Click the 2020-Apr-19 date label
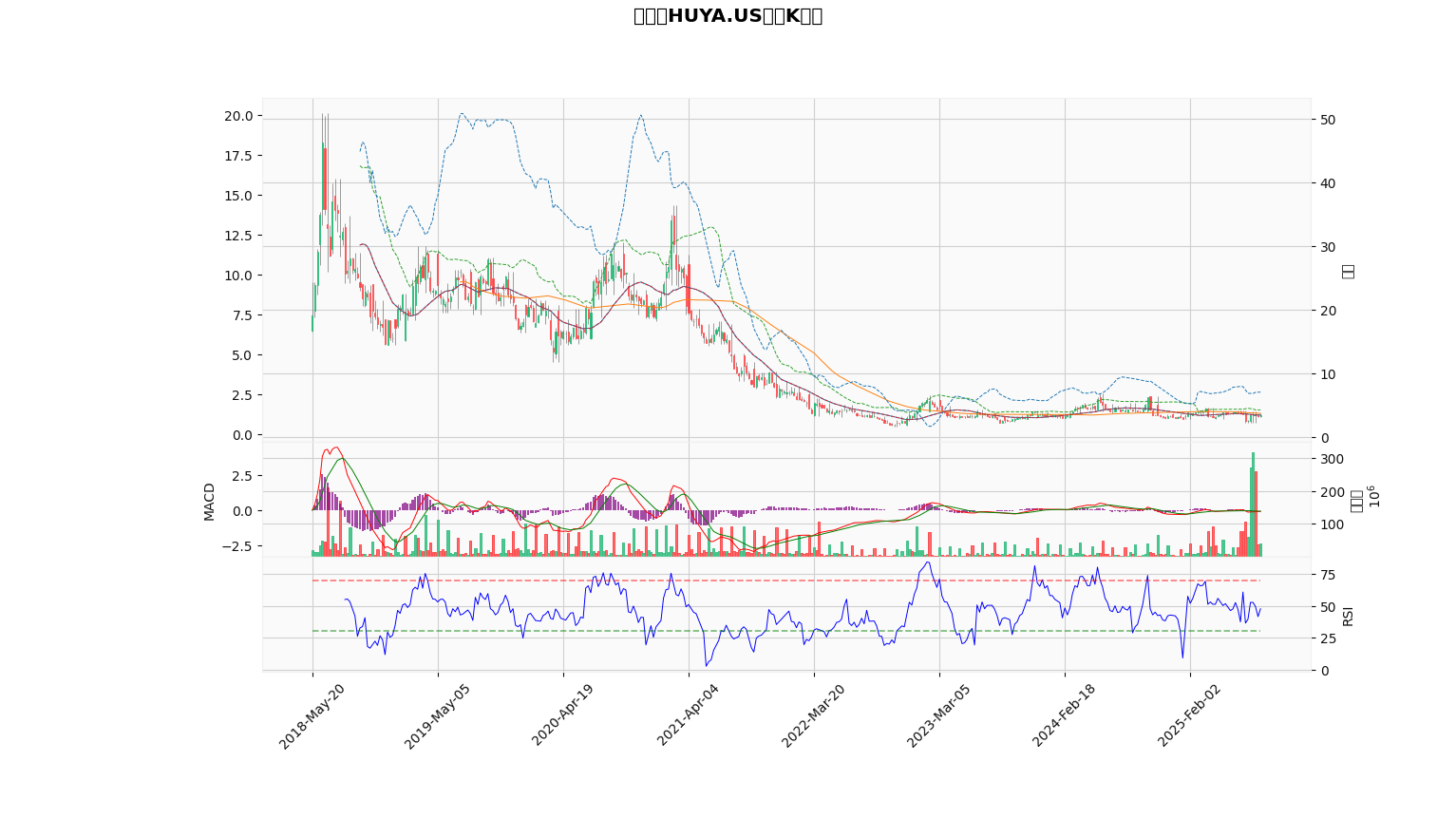 [563, 714]
